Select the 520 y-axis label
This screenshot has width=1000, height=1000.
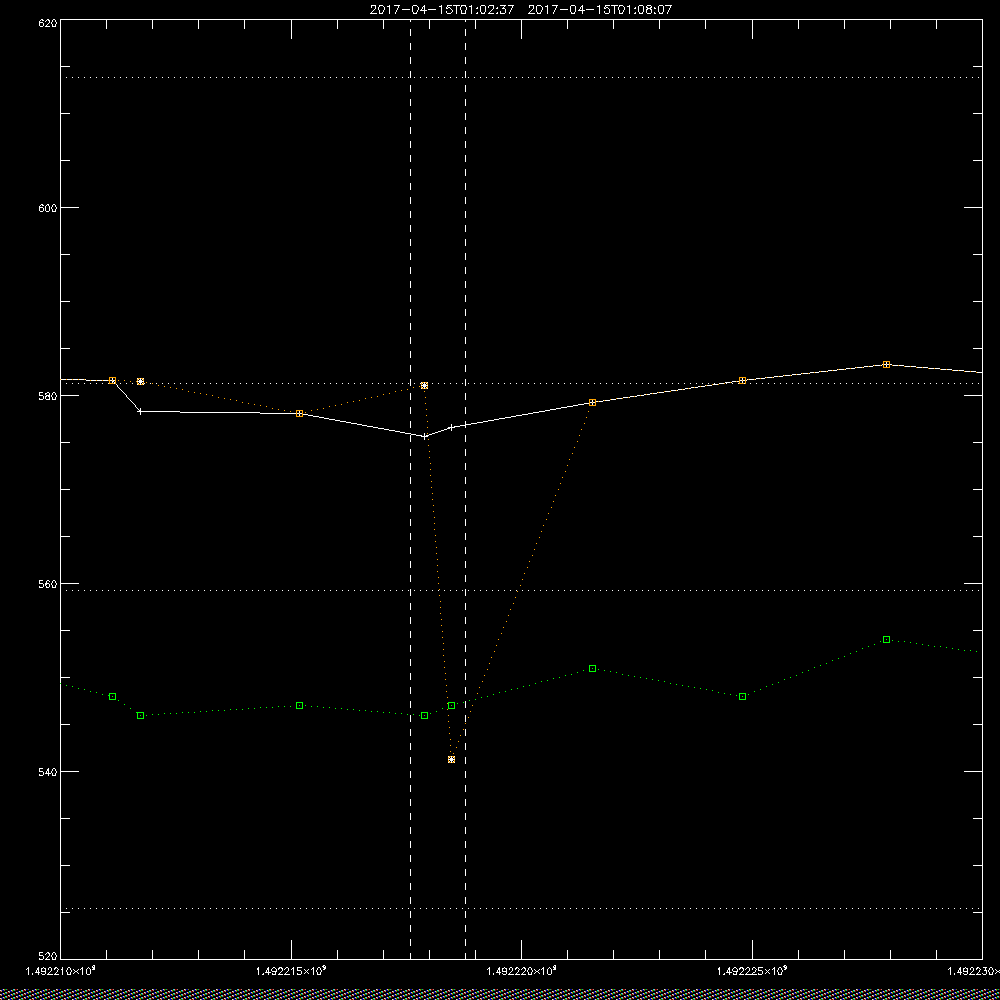pyautogui.click(x=48, y=956)
